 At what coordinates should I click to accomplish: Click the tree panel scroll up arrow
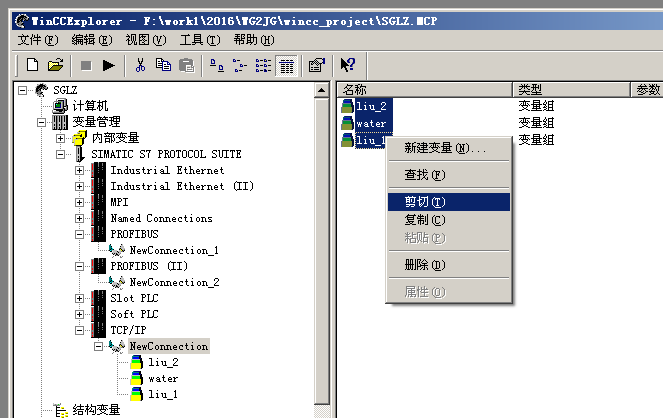coord(322,90)
